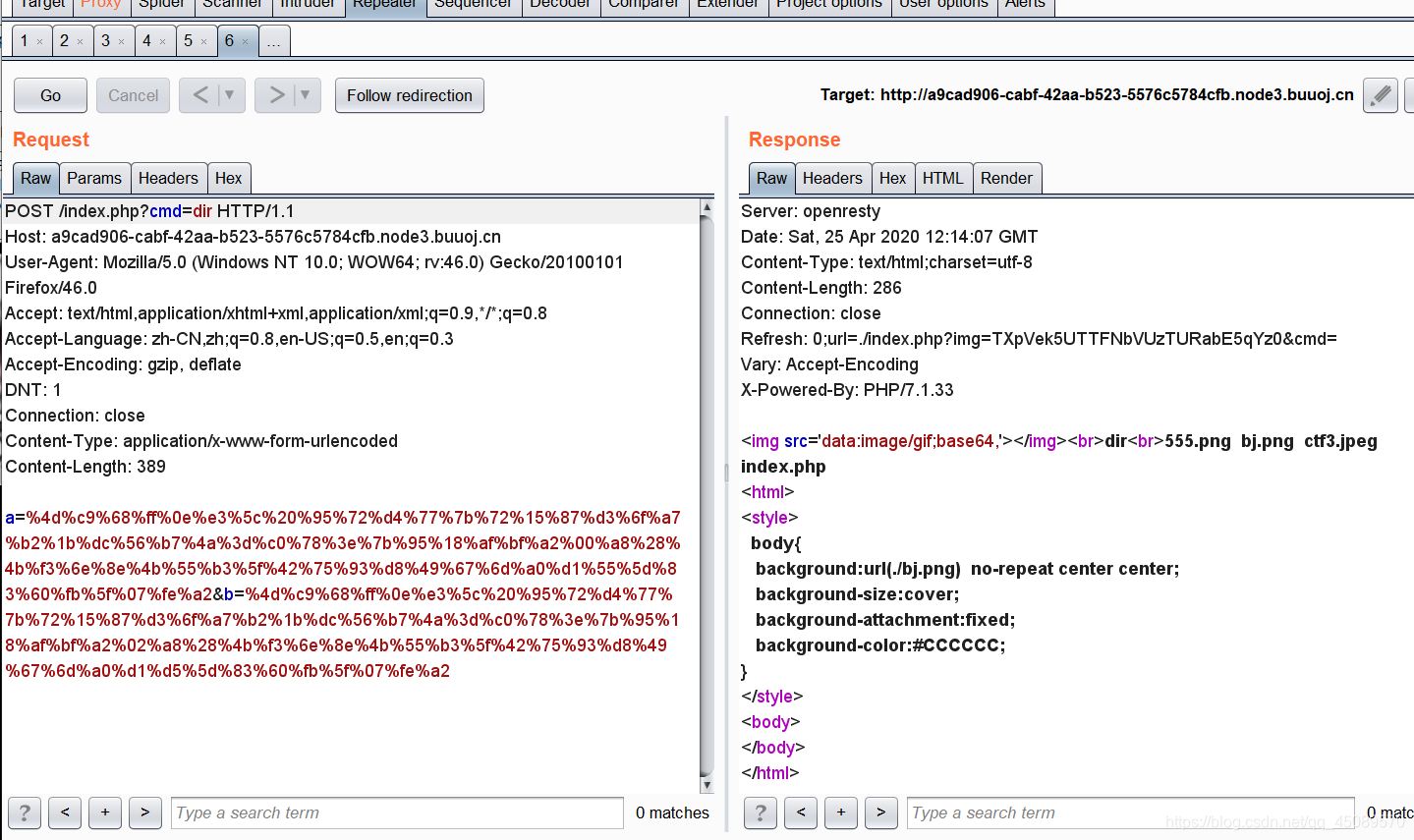Open the Project options tab
This screenshot has width=1414, height=840.
(x=829, y=5)
